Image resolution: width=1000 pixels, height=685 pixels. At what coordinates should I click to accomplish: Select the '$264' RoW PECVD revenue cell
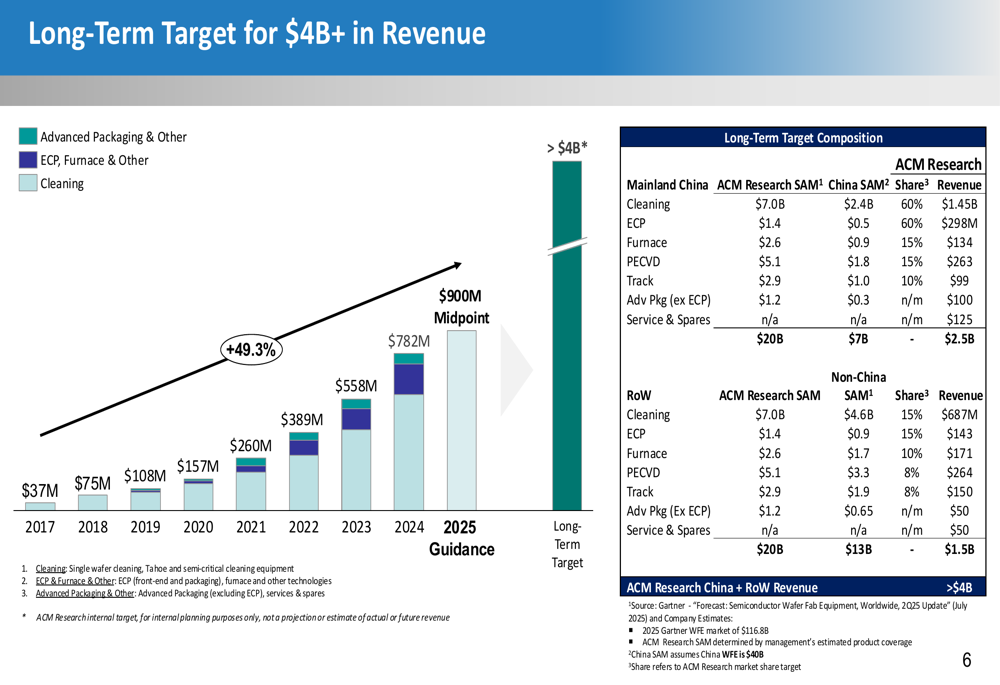pos(959,473)
